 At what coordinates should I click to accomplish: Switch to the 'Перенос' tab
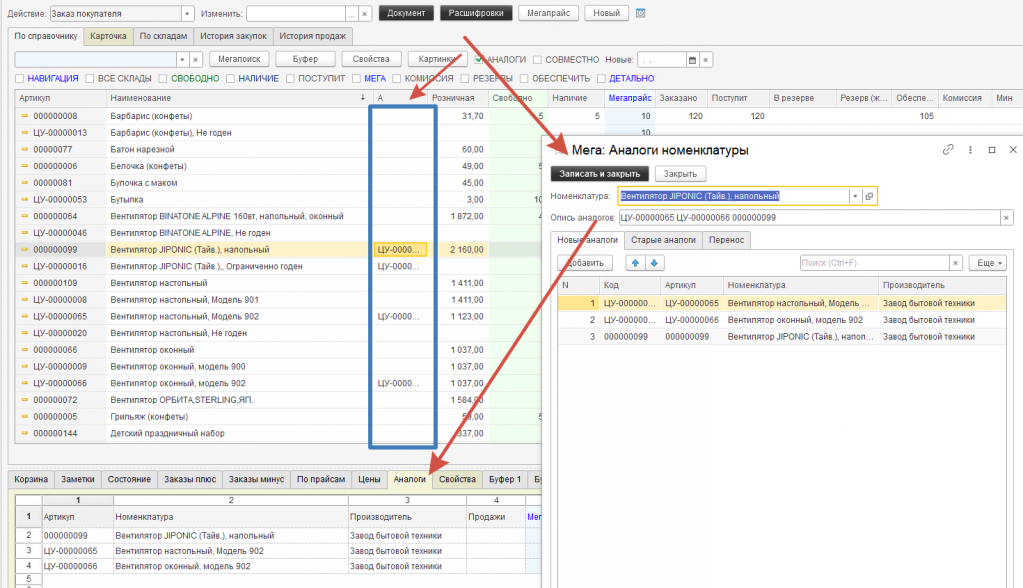coord(726,240)
